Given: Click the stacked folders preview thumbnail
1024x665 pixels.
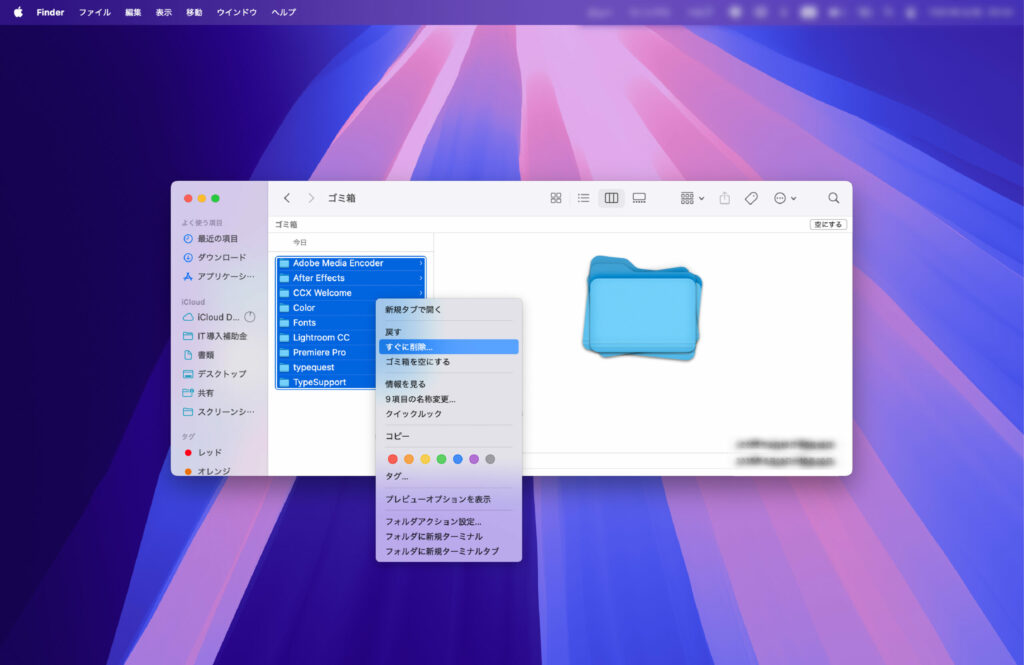Looking at the screenshot, I should tap(641, 306).
